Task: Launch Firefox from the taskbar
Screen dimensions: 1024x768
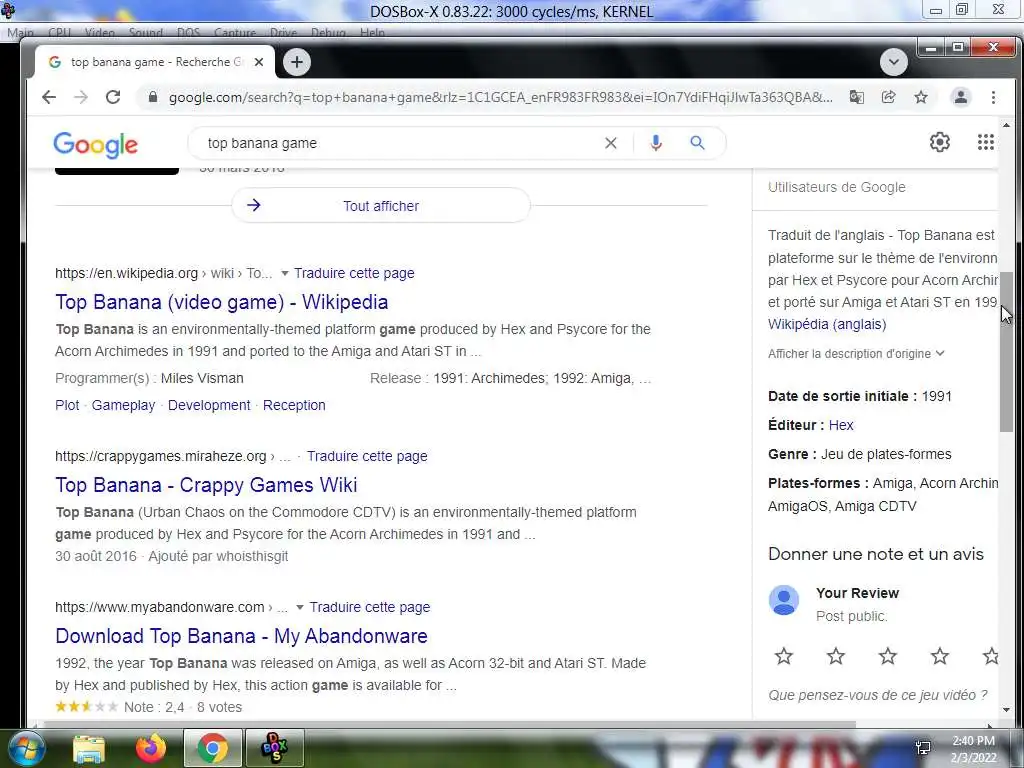Action: (151, 748)
